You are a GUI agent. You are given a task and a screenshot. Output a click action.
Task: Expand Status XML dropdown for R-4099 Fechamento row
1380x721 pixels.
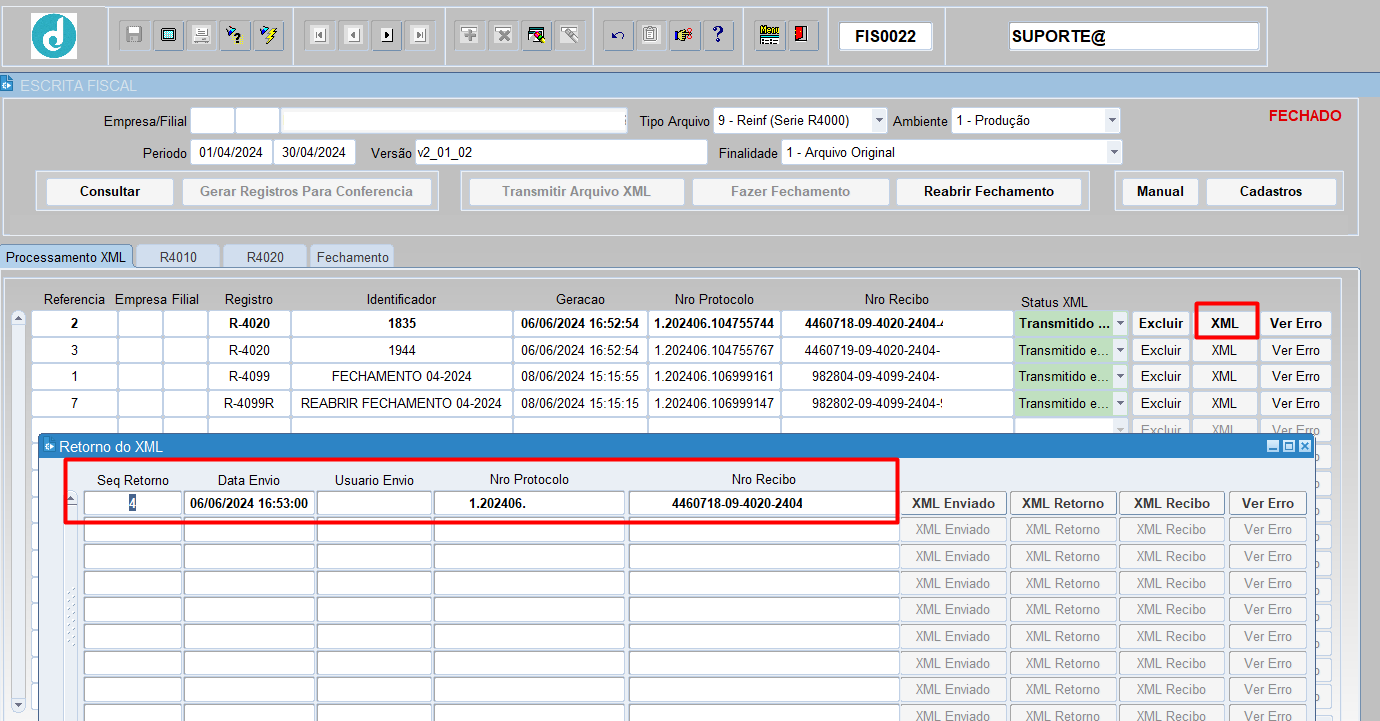pos(1120,377)
